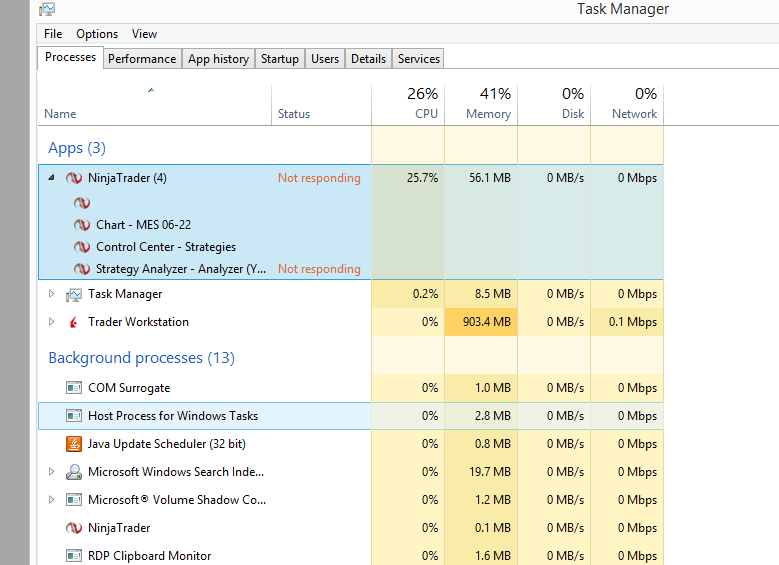The image size is (779, 565).
Task: Expand the Task Manager process entry
Action: [x=52, y=295]
